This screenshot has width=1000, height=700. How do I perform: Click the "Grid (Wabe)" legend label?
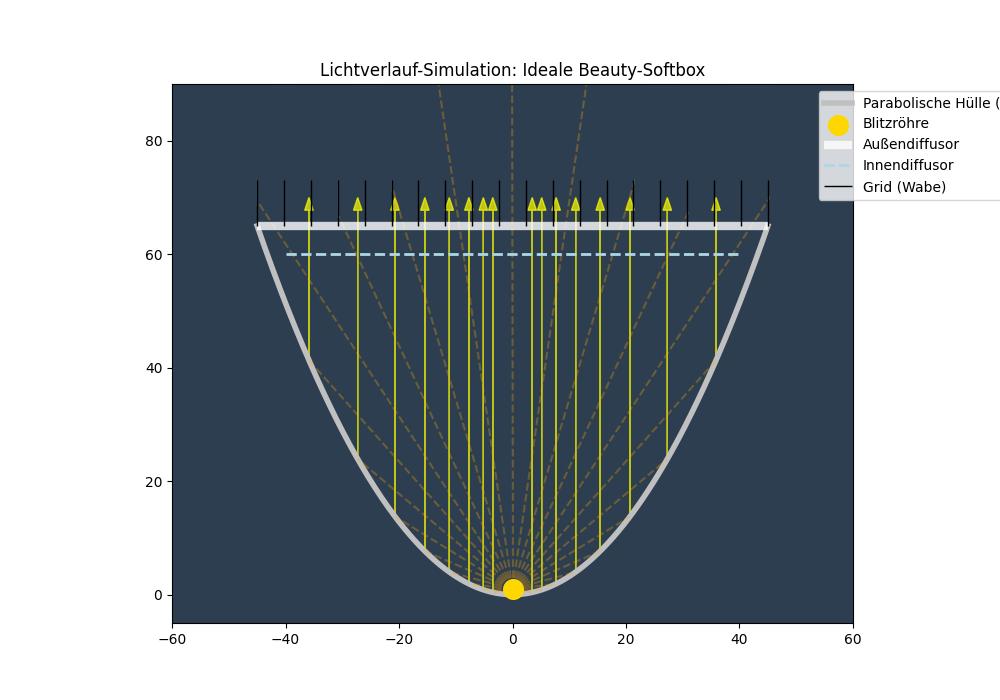904,187
